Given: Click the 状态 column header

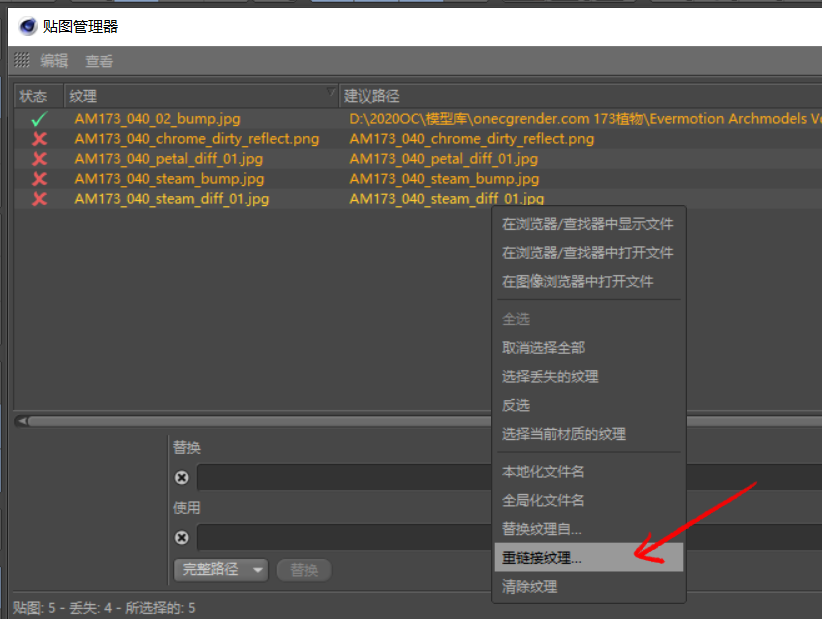Looking at the screenshot, I should point(39,96).
